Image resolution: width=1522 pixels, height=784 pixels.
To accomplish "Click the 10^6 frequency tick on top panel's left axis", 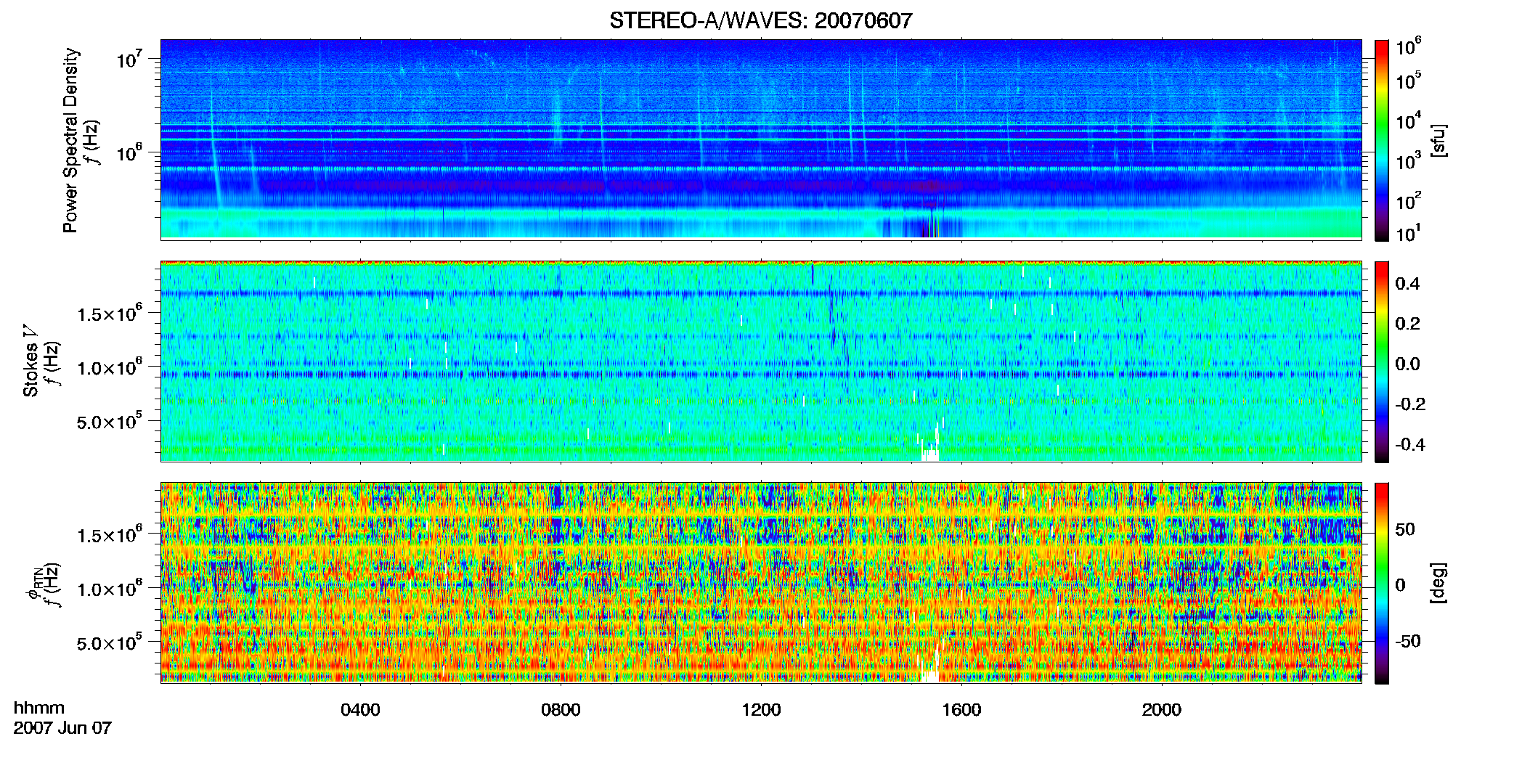I will click(x=128, y=153).
